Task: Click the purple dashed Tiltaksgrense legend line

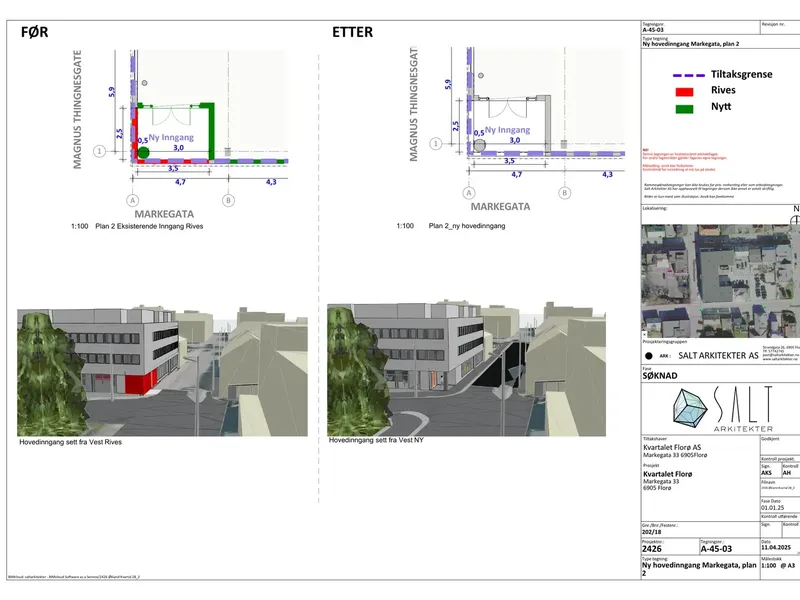Action: 689,75
